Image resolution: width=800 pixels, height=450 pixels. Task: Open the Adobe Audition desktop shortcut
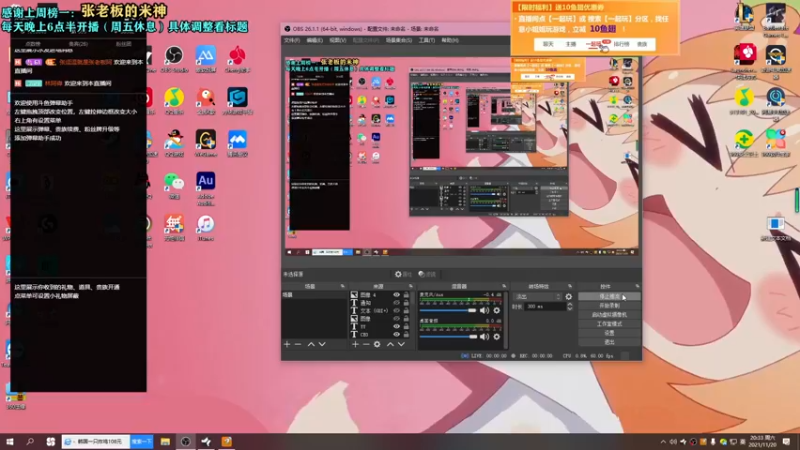pos(206,188)
